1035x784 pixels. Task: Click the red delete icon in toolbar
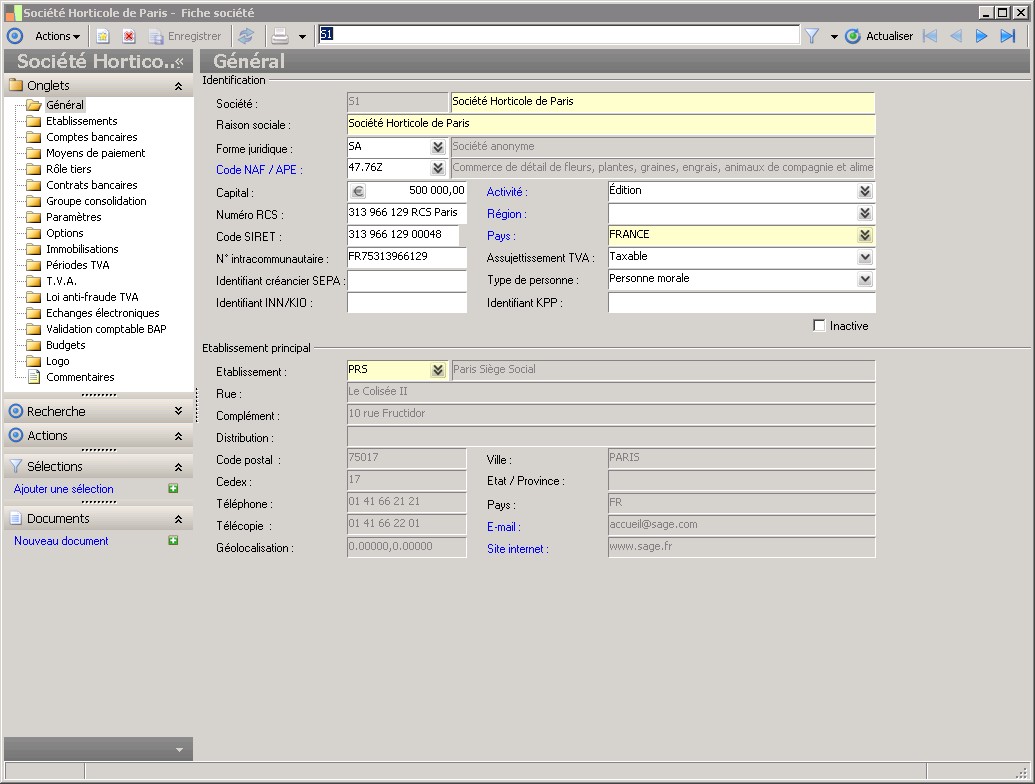(129, 36)
